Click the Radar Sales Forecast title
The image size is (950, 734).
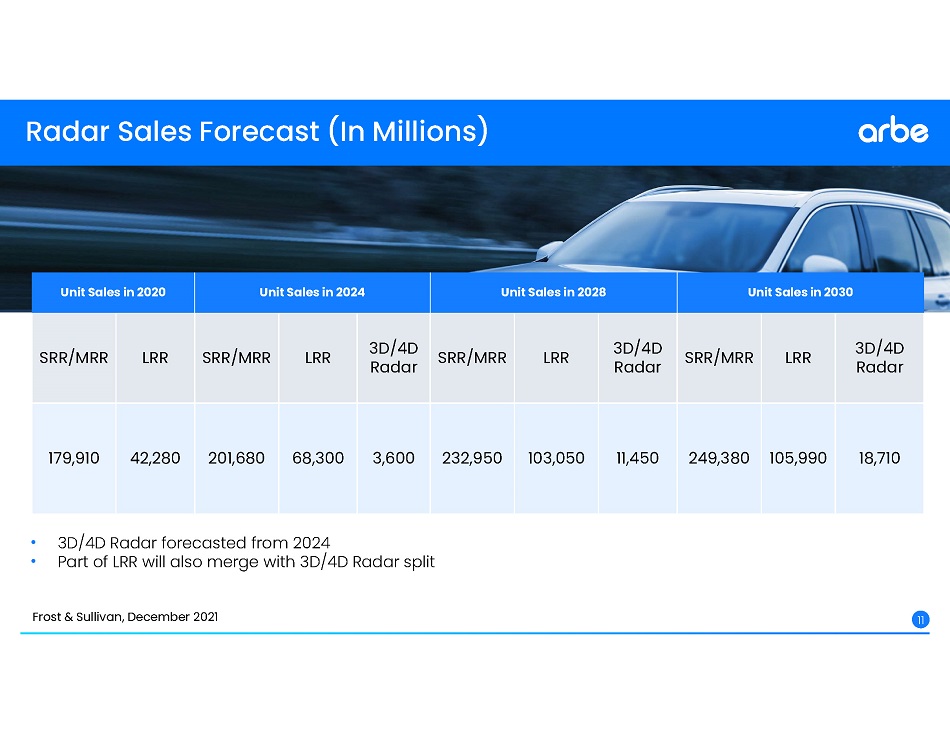[x=256, y=131]
